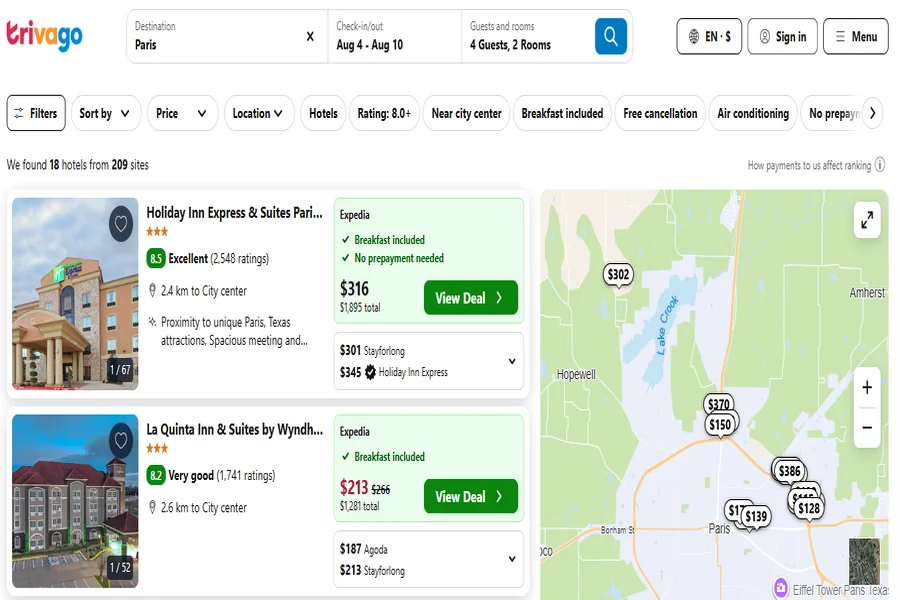Show more filter chips with right arrow
This screenshot has height=600, width=900.
(x=872, y=113)
